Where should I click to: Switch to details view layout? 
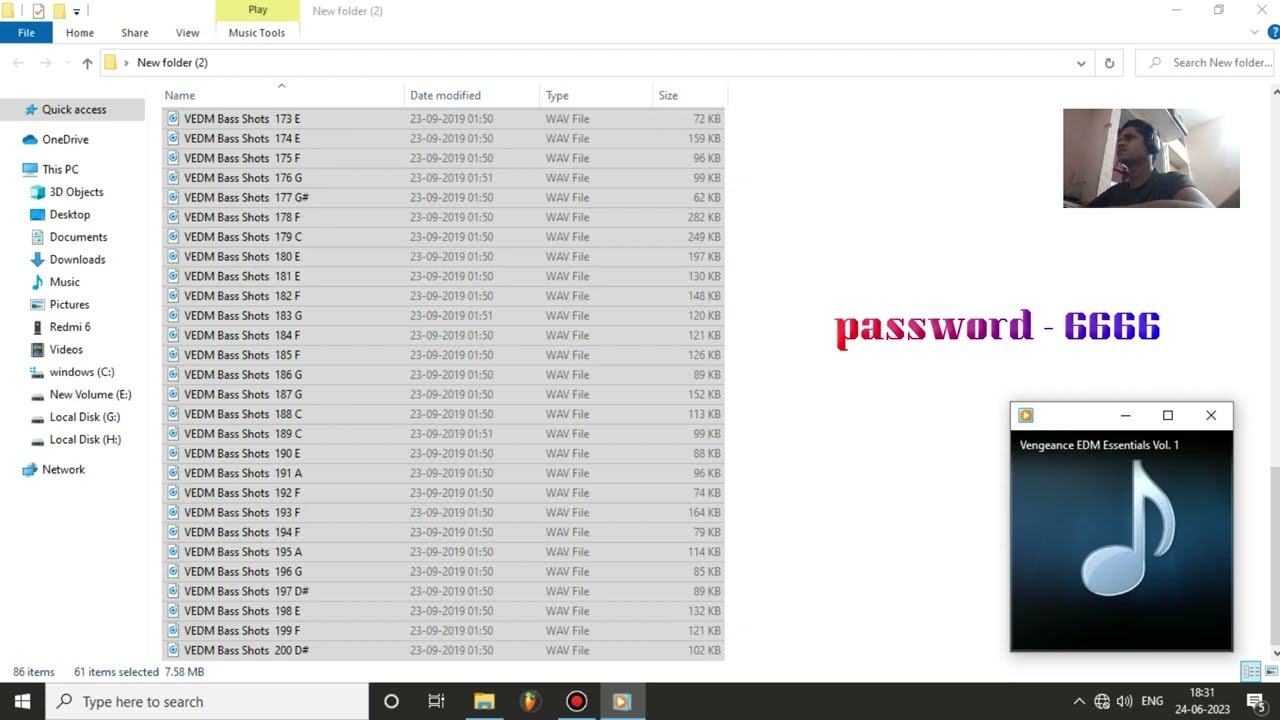(1250, 672)
